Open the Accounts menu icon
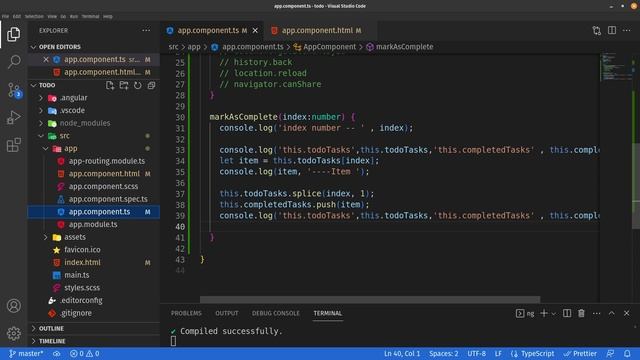Viewport: 640px width, 360px height. (13, 306)
